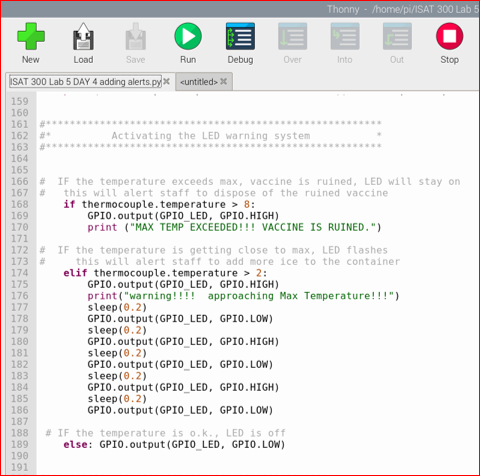Image resolution: width=480 pixels, height=476 pixels.
Task: Click the comment 'this will alert staff to add more ice'
Action: (220, 262)
